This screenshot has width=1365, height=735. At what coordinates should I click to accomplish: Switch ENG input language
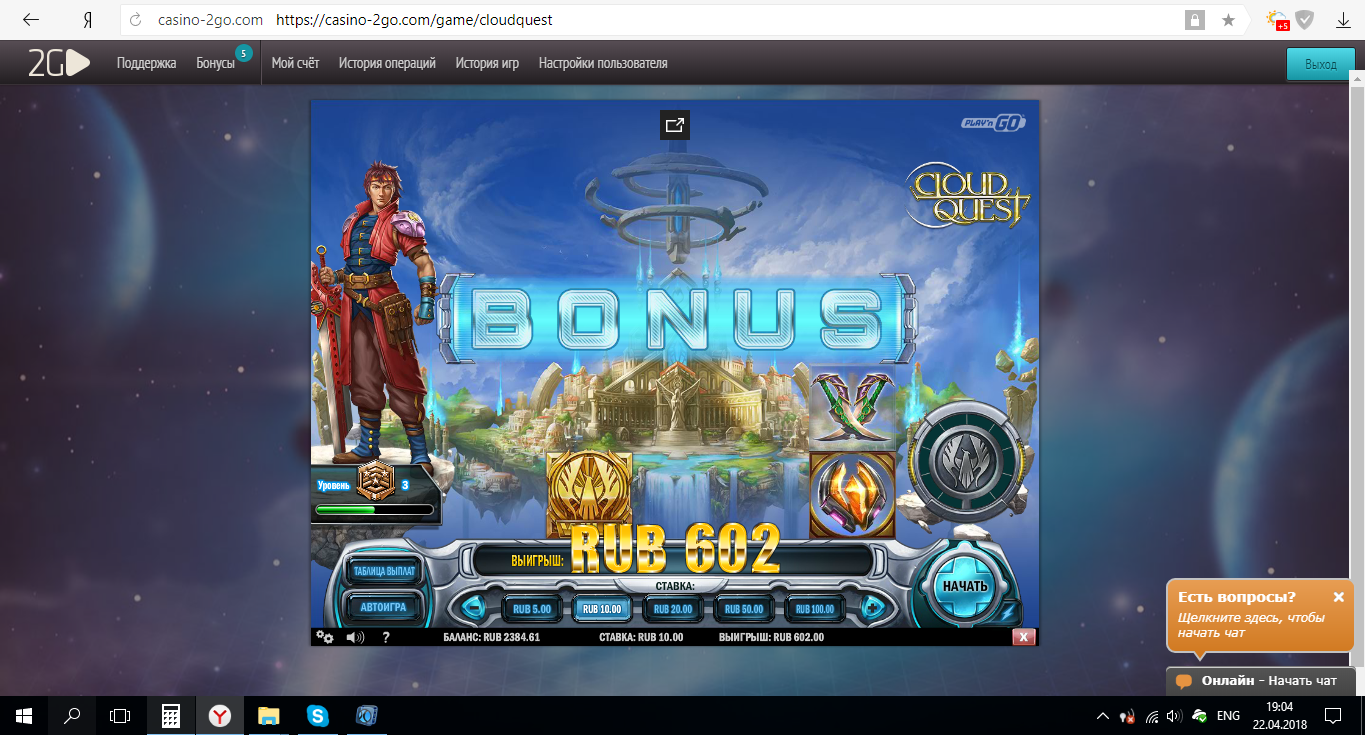(1228, 715)
